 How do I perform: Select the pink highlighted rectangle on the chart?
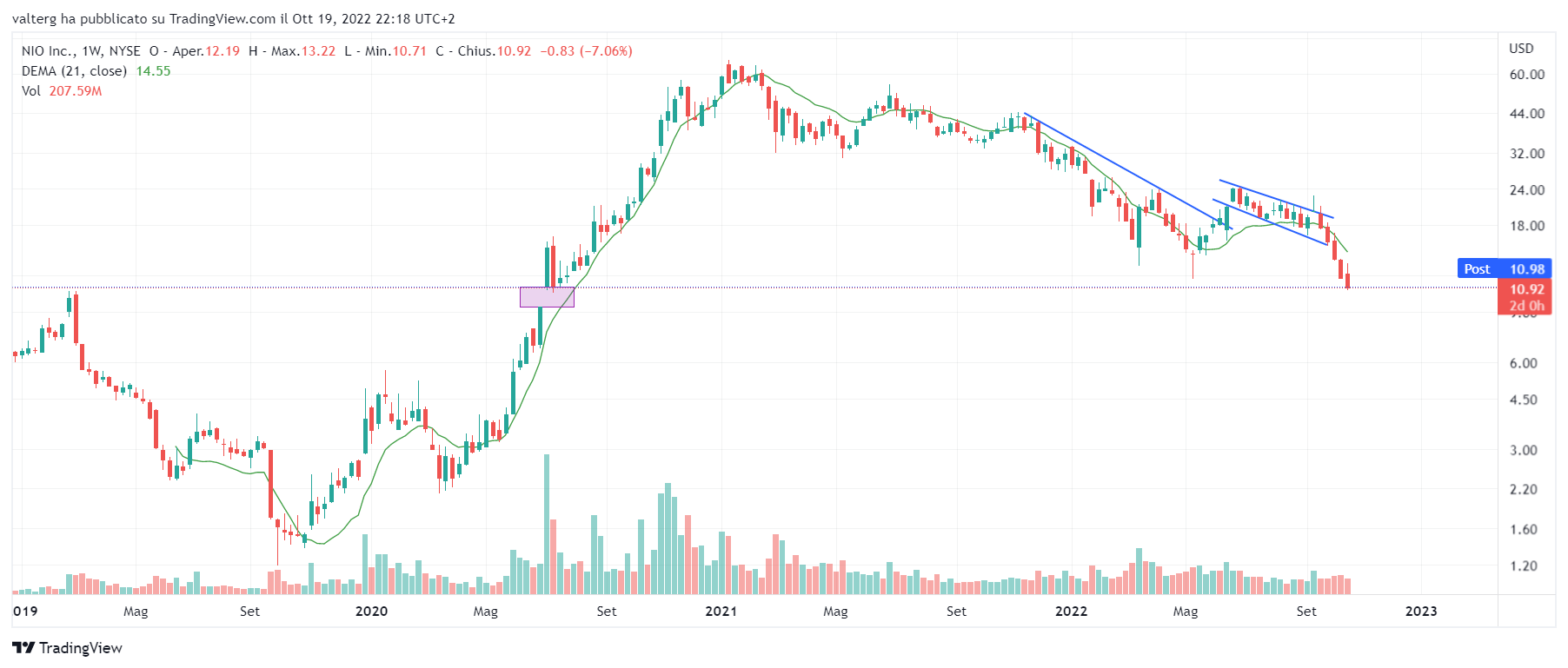pyautogui.click(x=547, y=297)
